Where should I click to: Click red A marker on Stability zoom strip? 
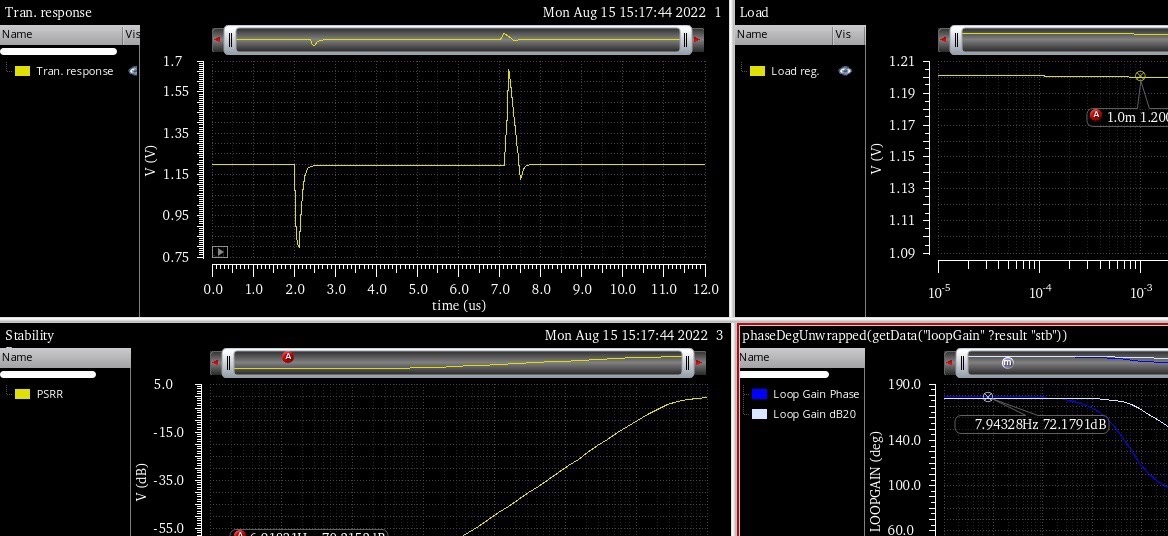[288, 357]
